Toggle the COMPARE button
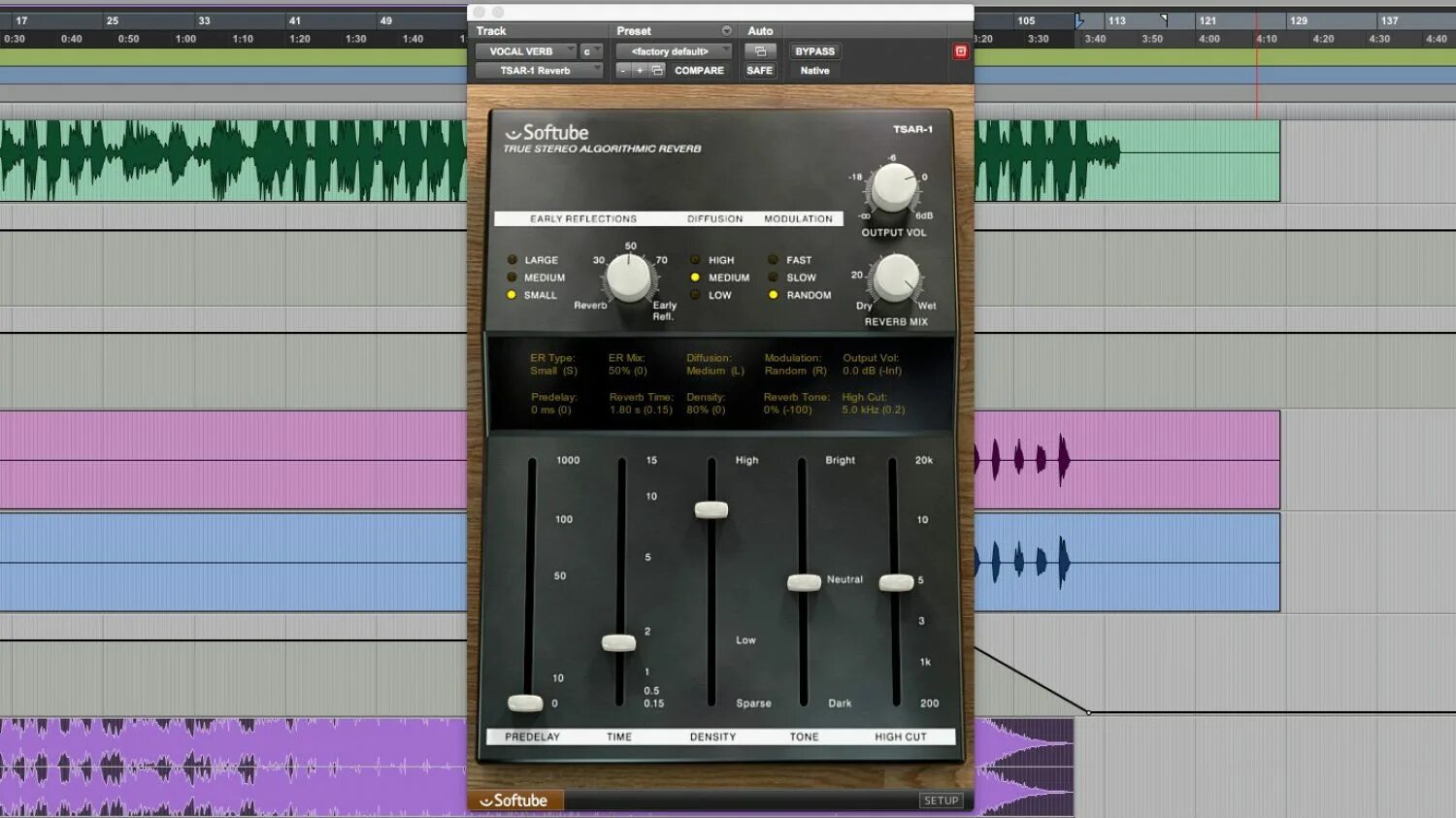Image resolution: width=1456 pixels, height=818 pixels. [699, 71]
